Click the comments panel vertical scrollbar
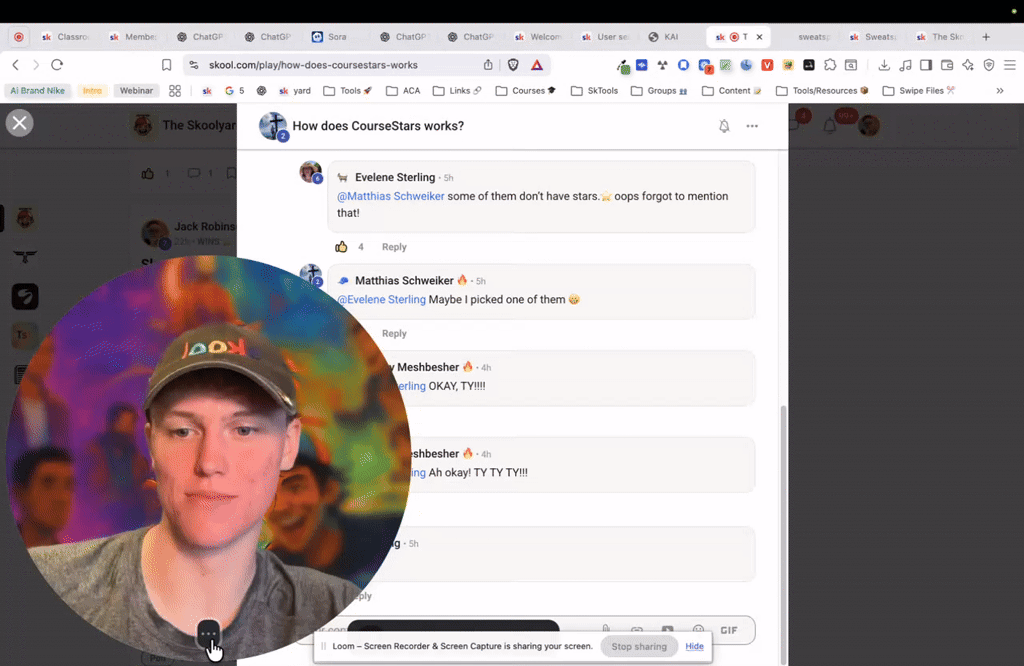The image size is (1024, 666). tap(784, 534)
